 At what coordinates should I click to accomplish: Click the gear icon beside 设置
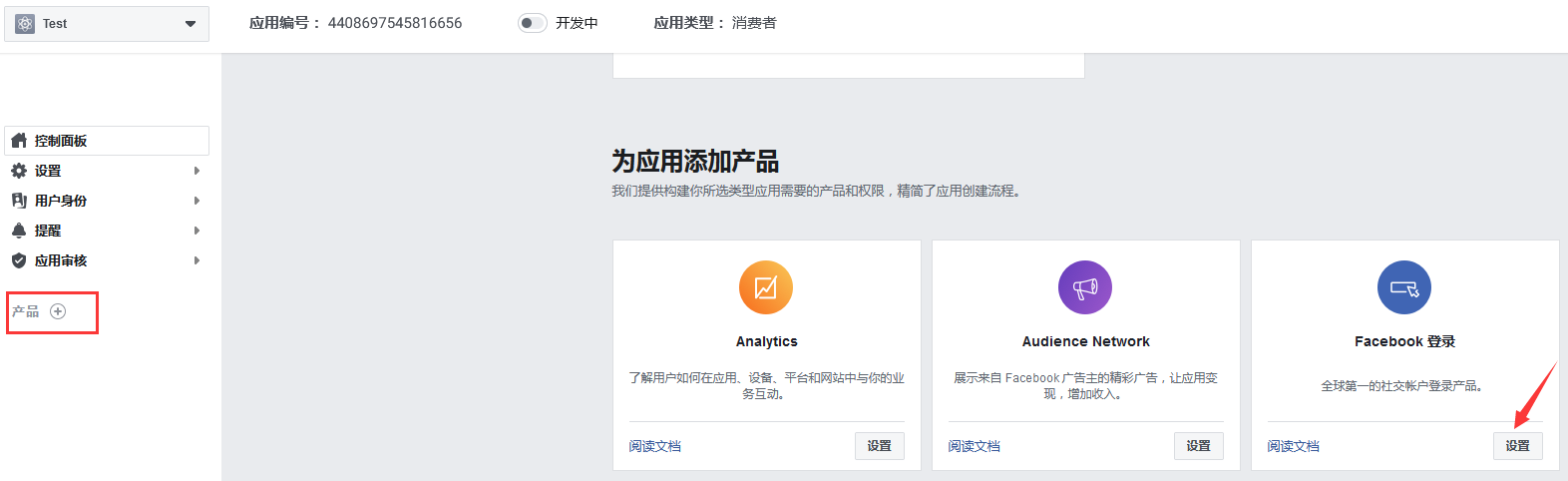click(x=19, y=171)
